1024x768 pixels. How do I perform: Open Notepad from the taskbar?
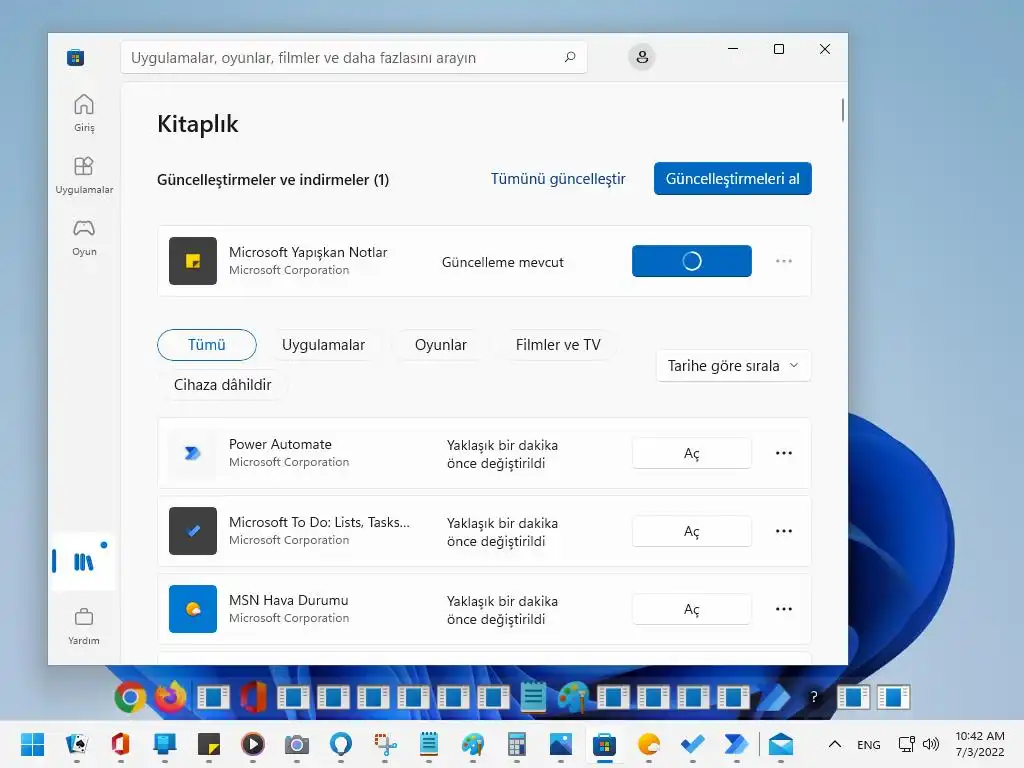pyautogui.click(x=428, y=744)
